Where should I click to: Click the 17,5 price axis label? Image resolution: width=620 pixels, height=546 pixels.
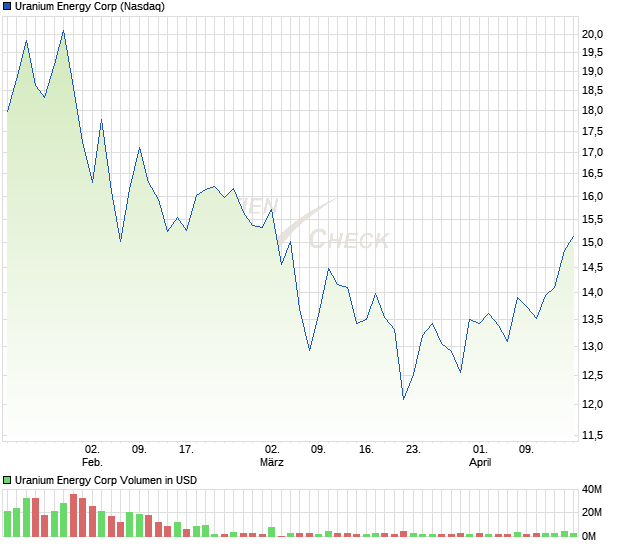click(x=592, y=131)
